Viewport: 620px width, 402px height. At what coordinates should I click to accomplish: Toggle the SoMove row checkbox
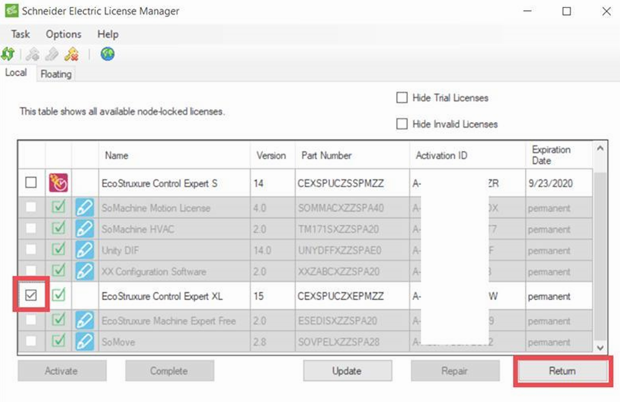31,341
